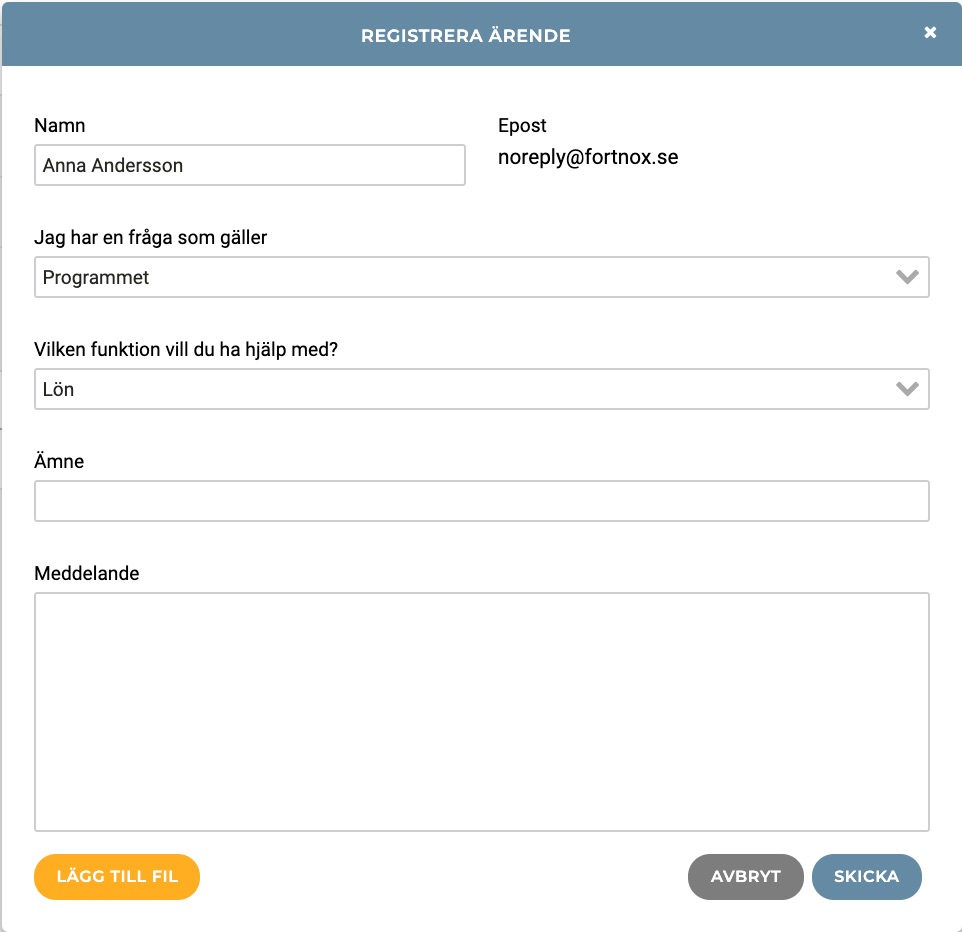The height and width of the screenshot is (932, 962).
Task: Expand chevron arrow on Lön selector
Action: pyautogui.click(x=907, y=389)
